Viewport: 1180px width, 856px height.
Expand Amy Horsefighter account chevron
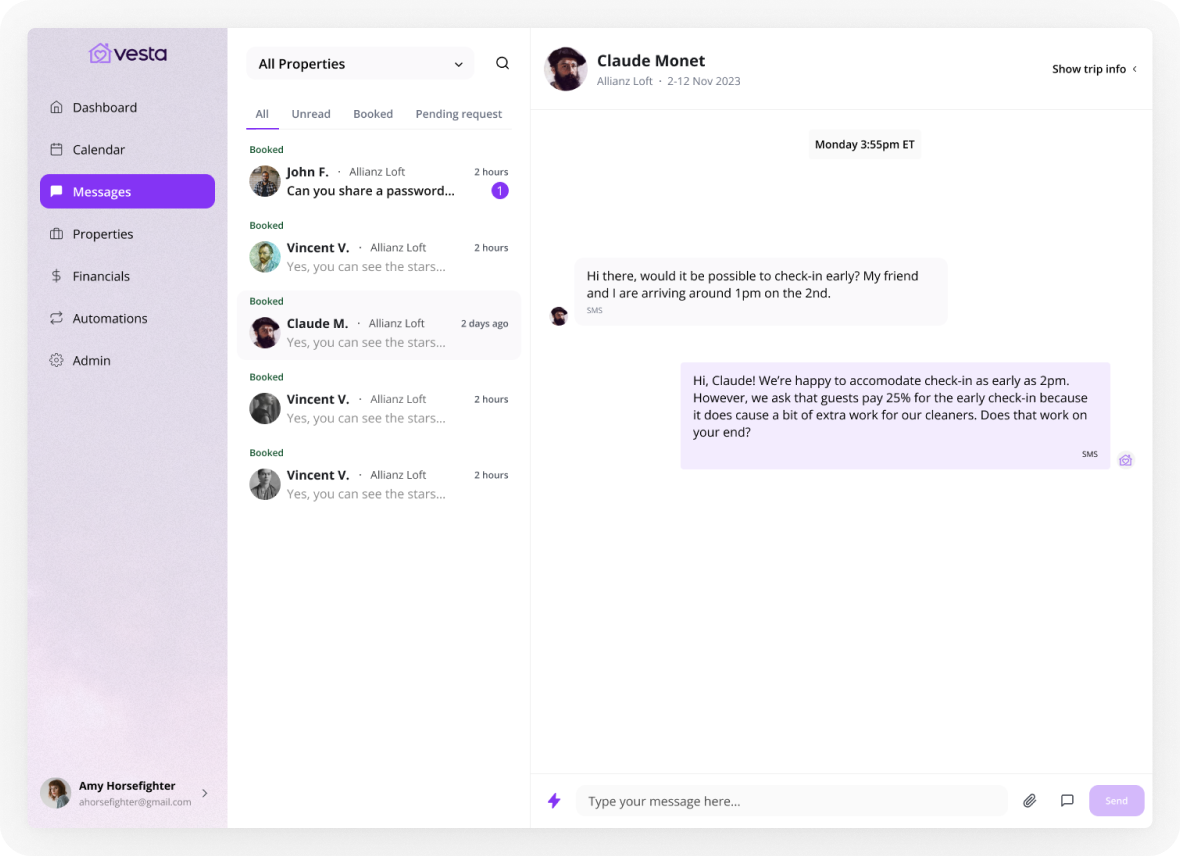205,793
